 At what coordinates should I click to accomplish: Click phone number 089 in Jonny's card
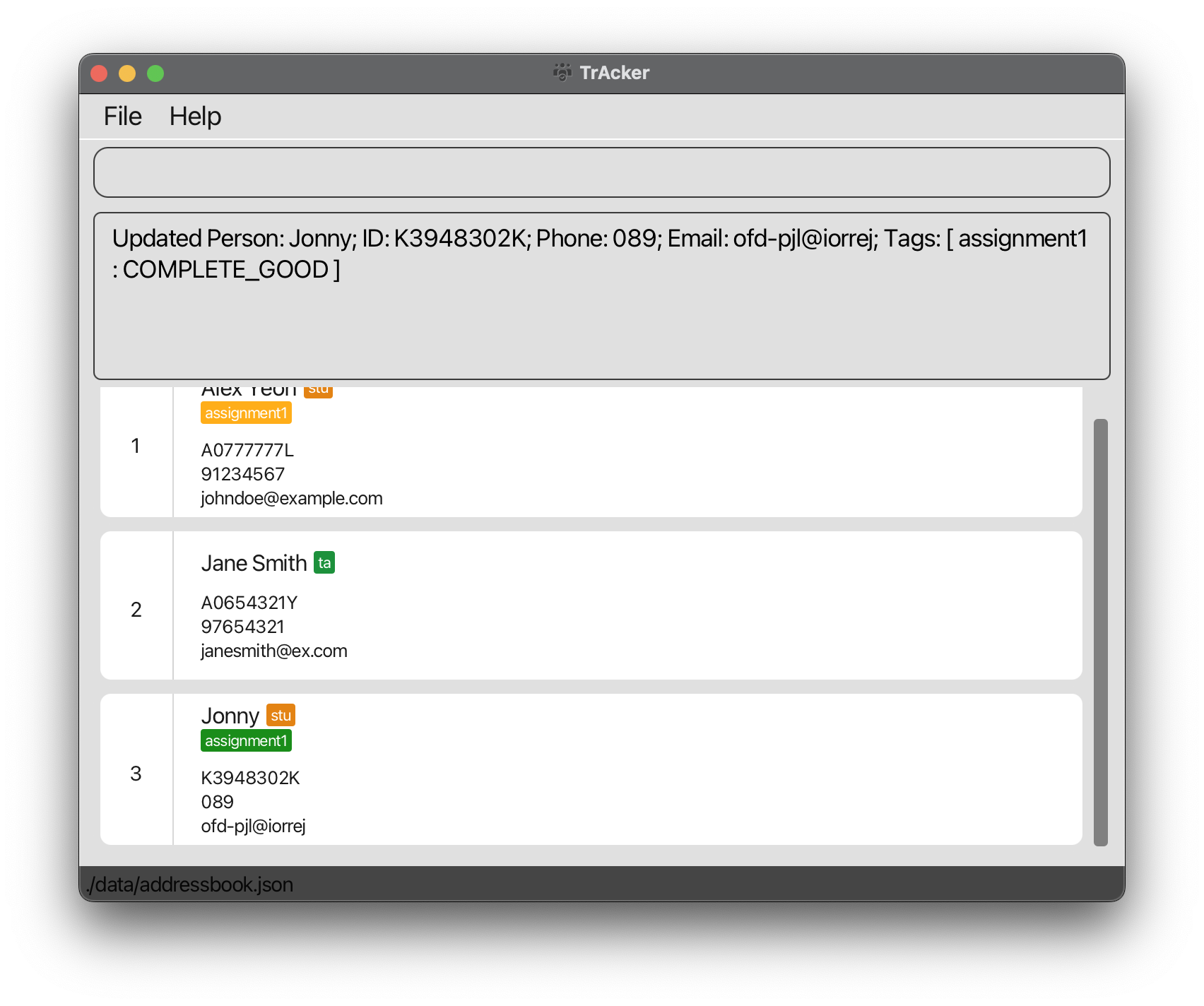pyautogui.click(x=217, y=802)
